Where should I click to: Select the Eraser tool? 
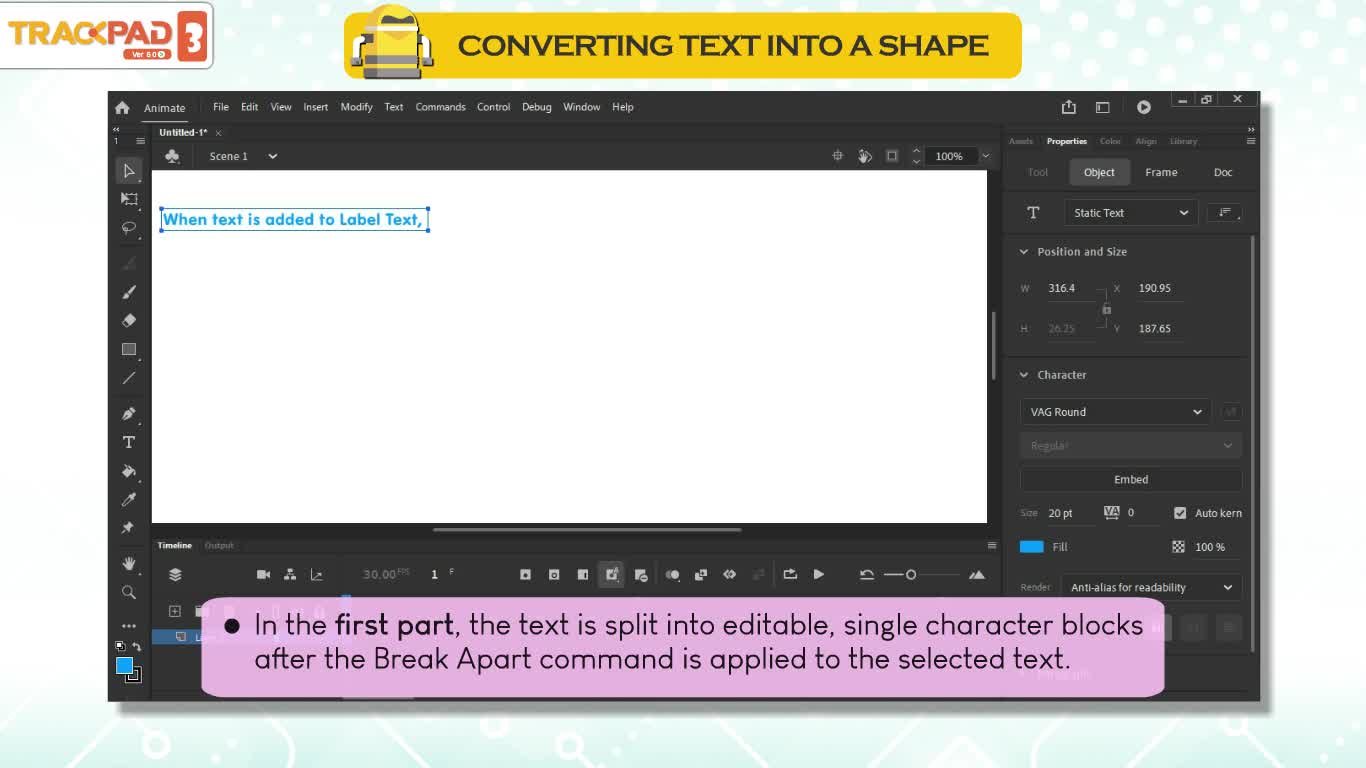pos(129,321)
